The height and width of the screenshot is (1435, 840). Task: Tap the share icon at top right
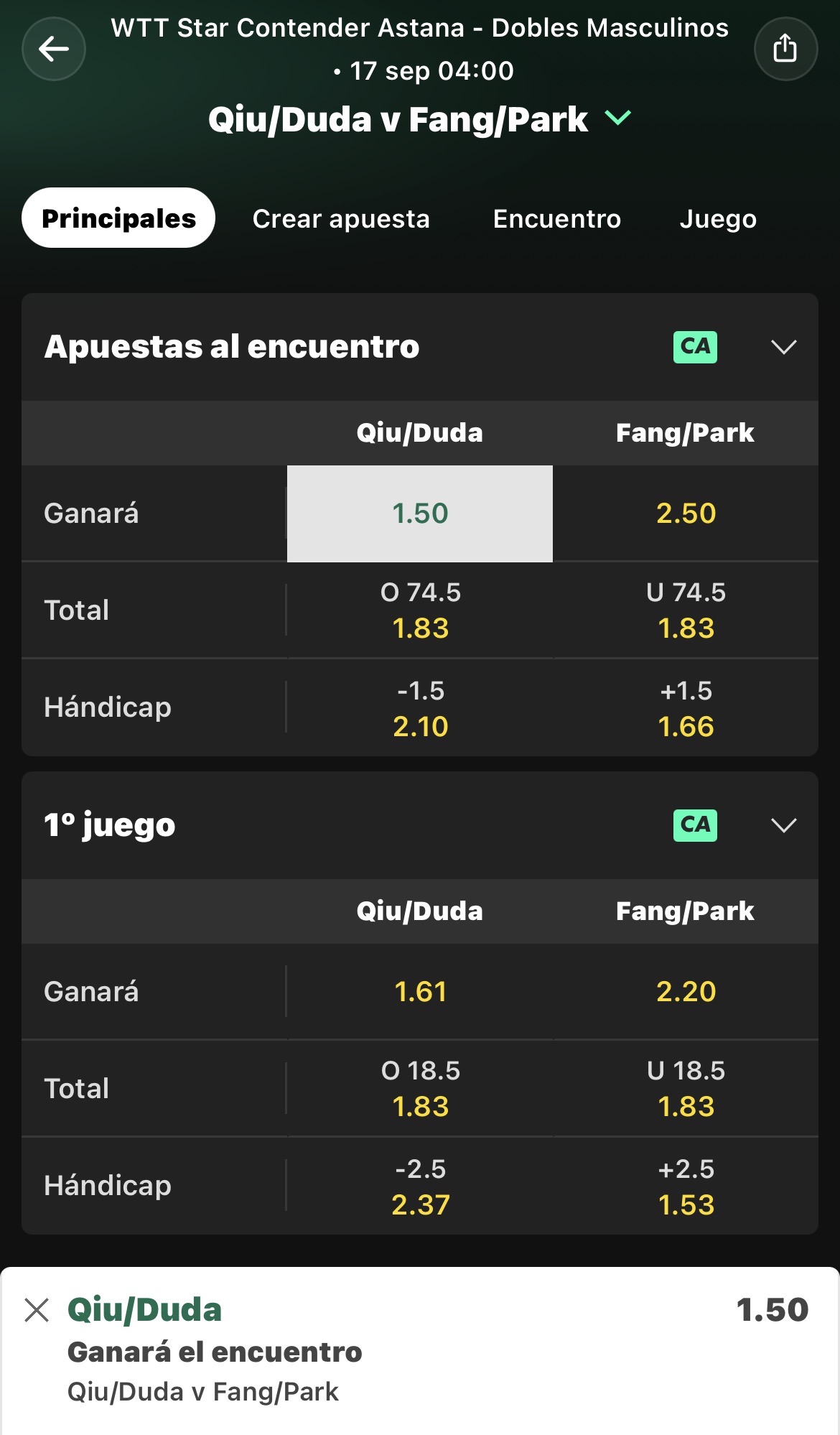tap(785, 49)
